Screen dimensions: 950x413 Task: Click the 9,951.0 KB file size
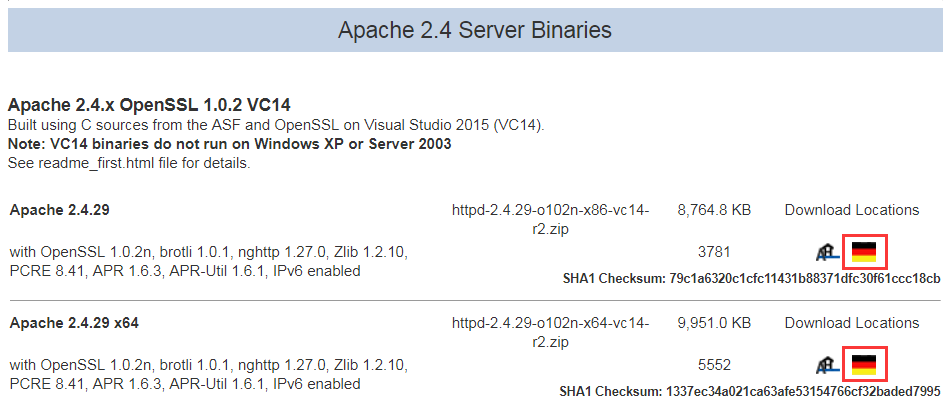click(714, 323)
